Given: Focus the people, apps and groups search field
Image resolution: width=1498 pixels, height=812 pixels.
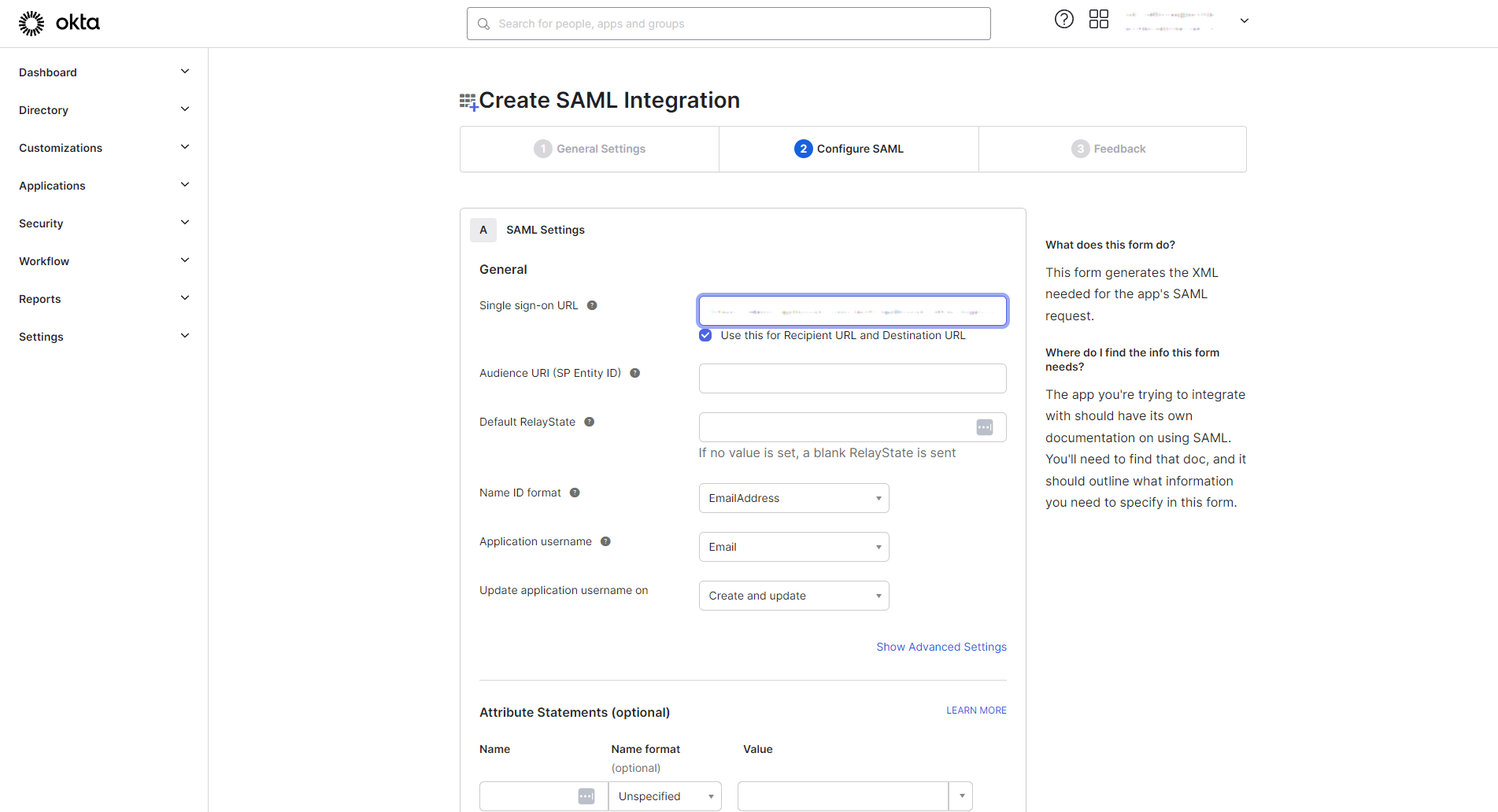Looking at the screenshot, I should tap(728, 24).
